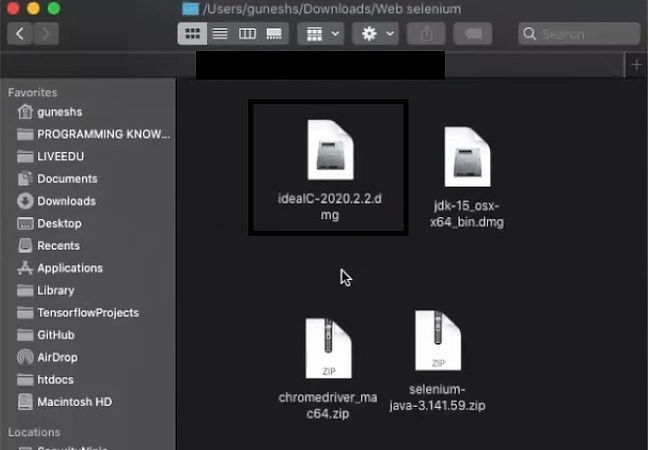Focus the Search field
This screenshot has width=648, height=450.
[x=579, y=33]
